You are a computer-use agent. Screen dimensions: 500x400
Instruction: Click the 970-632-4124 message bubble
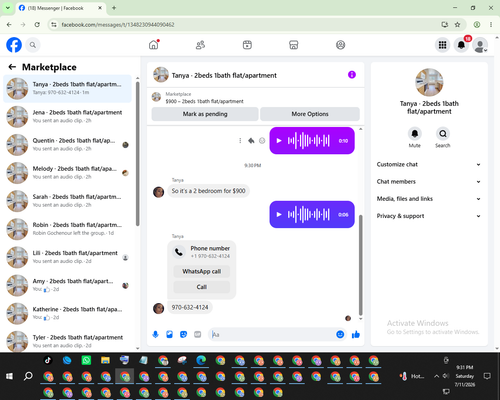click(190, 307)
